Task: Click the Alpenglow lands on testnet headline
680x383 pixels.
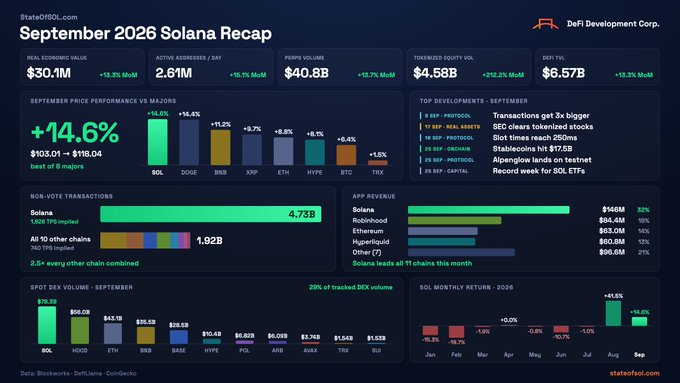Action: (542, 160)
